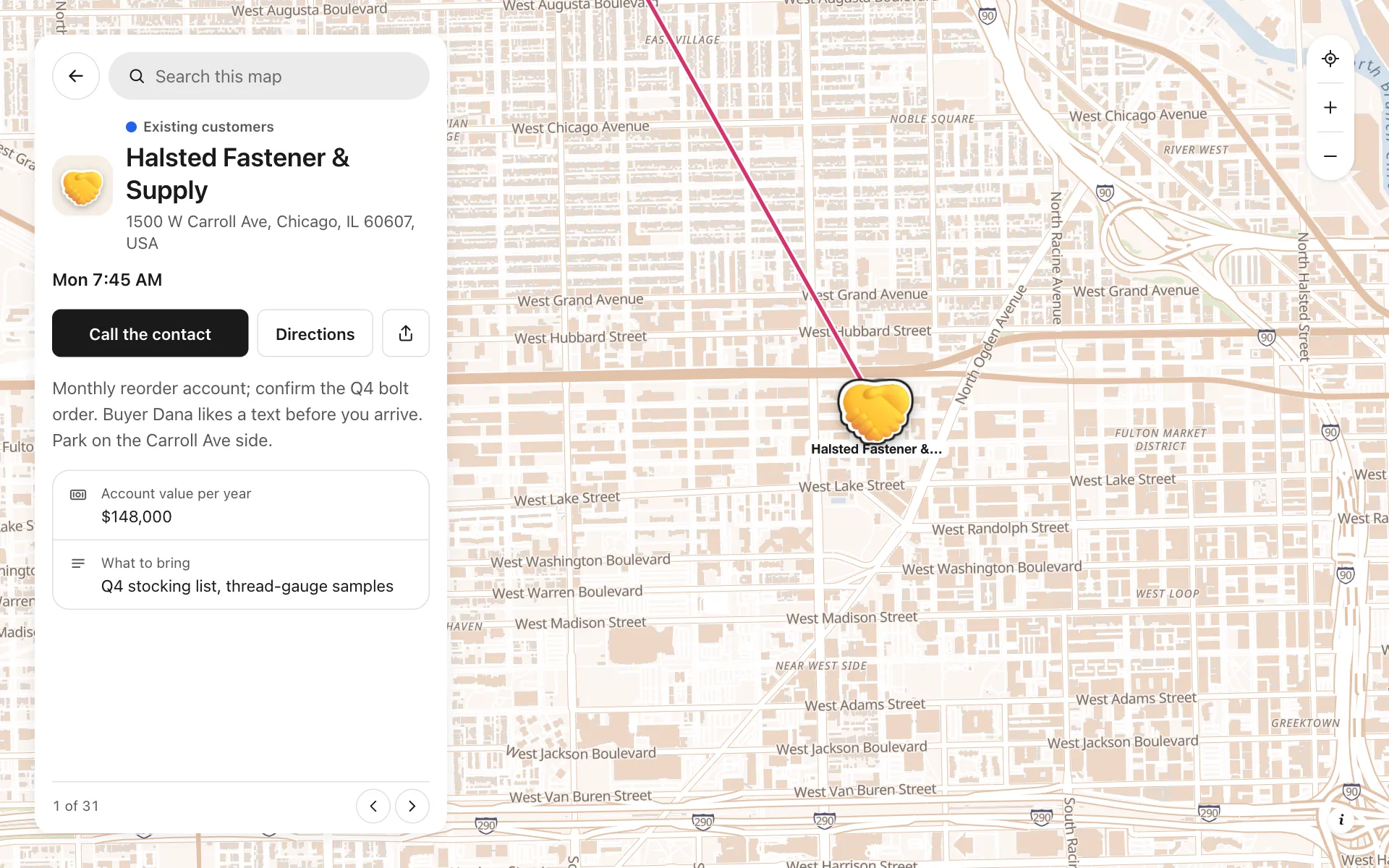This screenshot has width=1389, height=868.
Task: Click the Halsted Fastener & Supply title
Action: (237, 174)
